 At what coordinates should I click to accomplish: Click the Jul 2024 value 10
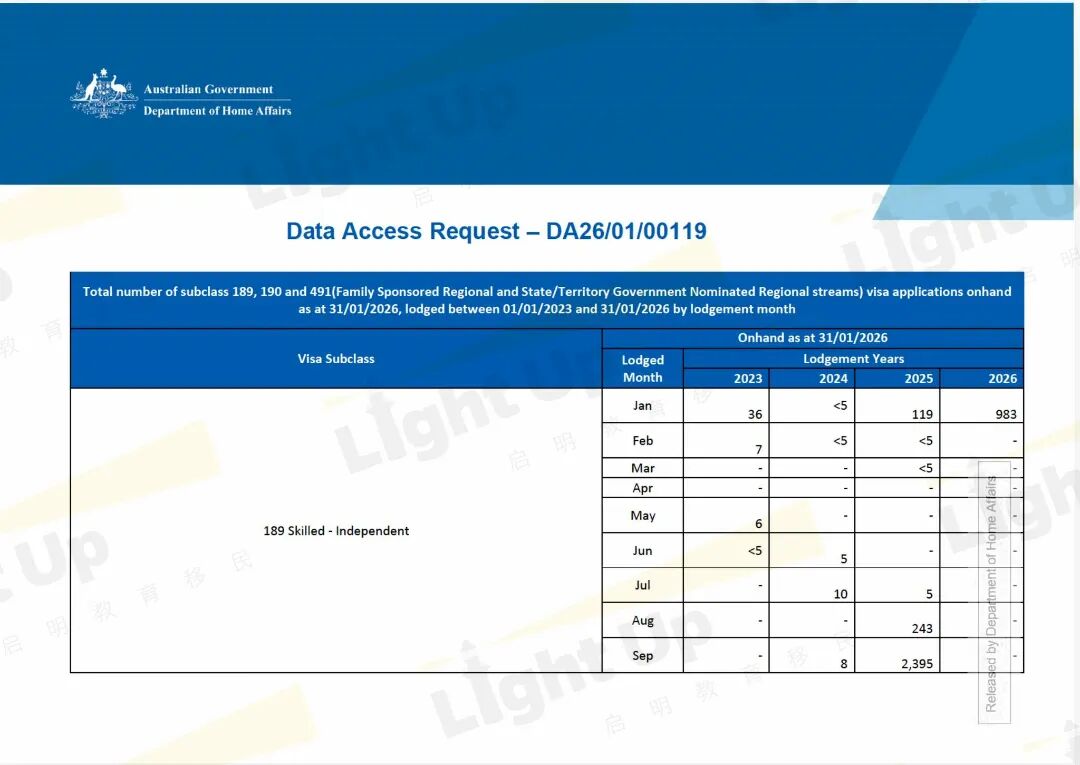point(840,594)
